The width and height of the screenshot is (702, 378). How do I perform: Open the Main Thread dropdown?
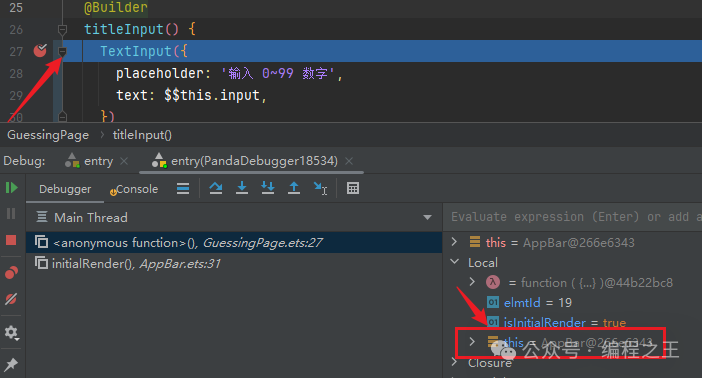[x=428, y=217]
